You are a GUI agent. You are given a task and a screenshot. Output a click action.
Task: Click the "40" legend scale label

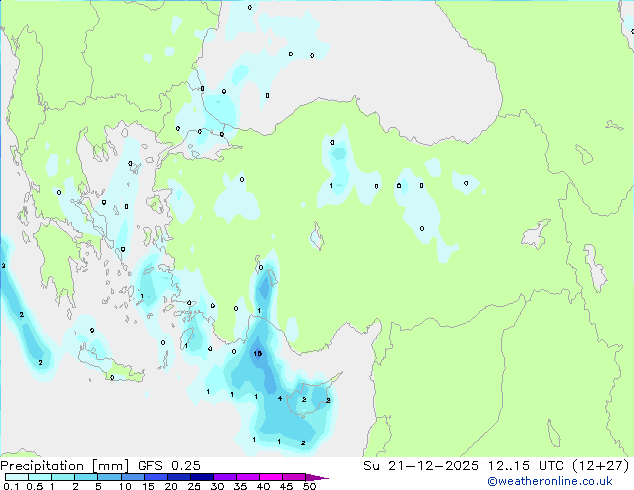pyautogui.click(x=264, y=486)
